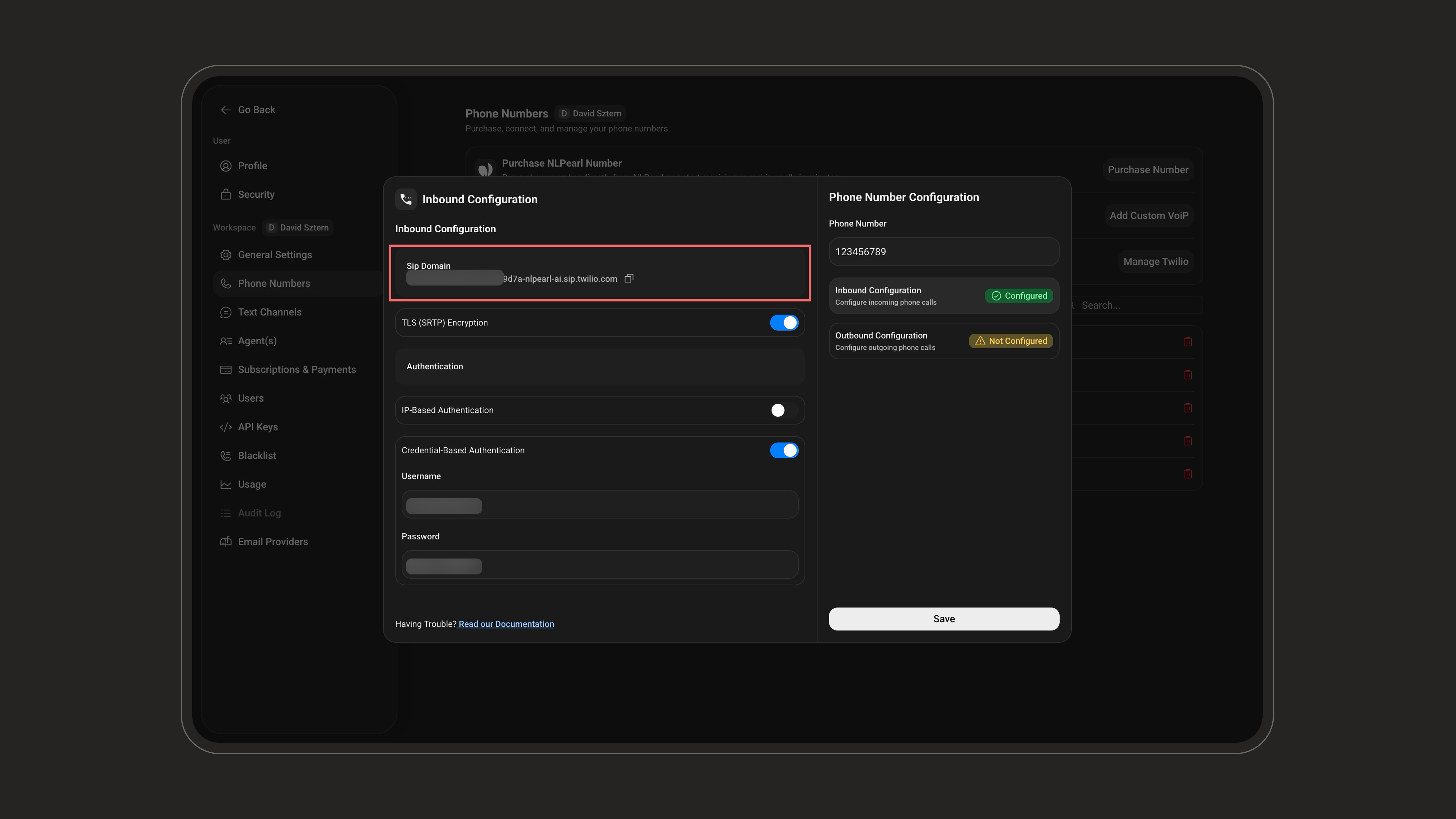Click the Blacklist phone icon
This screenshot has height=819, width=1456.
pos(226,456)
